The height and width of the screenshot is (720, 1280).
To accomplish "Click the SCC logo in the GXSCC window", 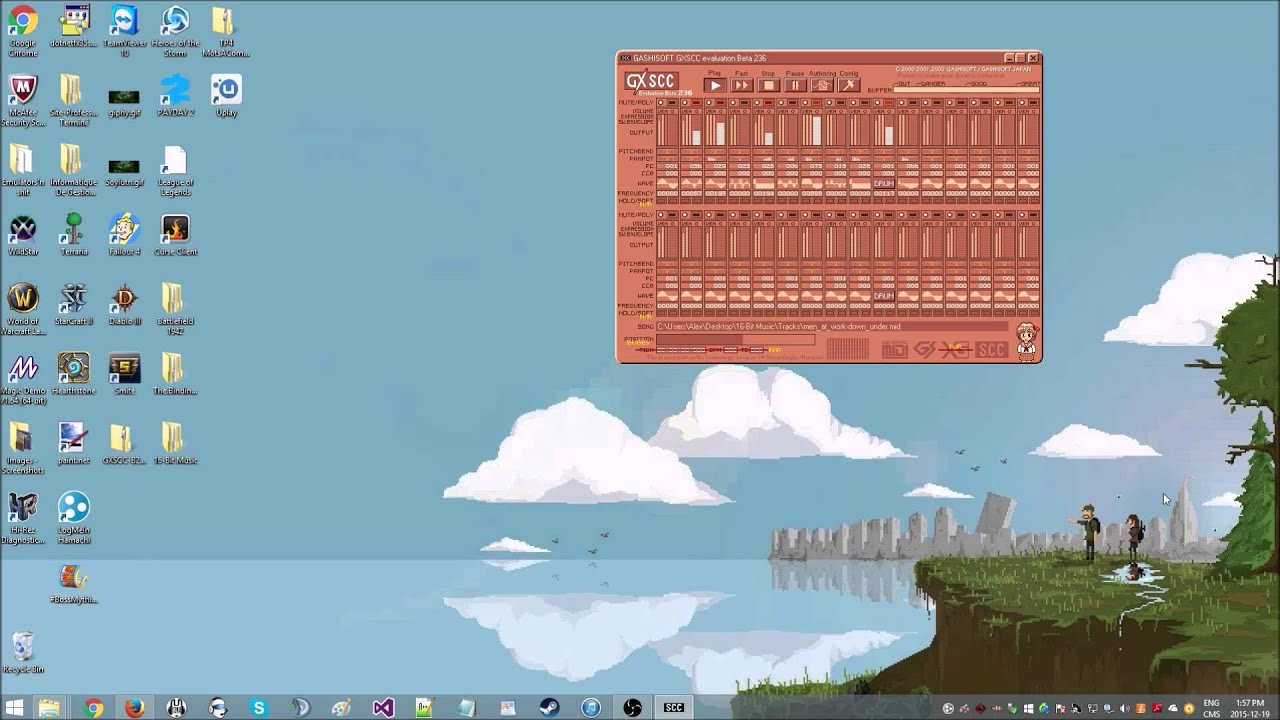I will pyautogui.click(x=991, y=349).
